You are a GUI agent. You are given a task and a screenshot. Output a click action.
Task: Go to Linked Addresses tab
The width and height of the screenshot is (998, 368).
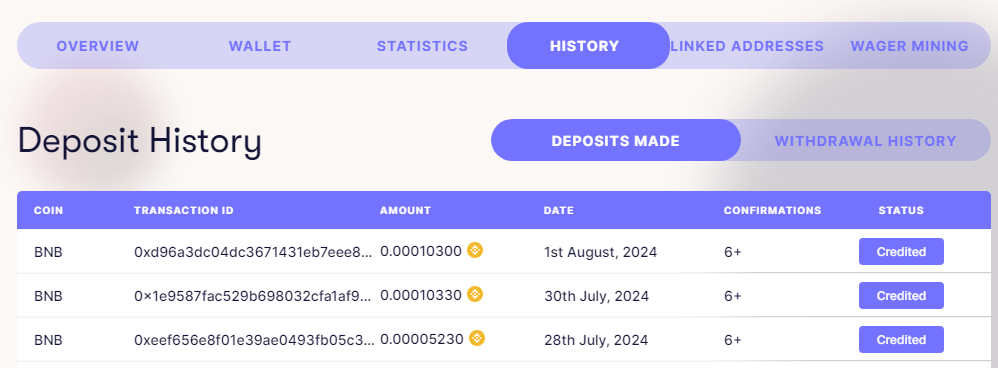point(747,46)
